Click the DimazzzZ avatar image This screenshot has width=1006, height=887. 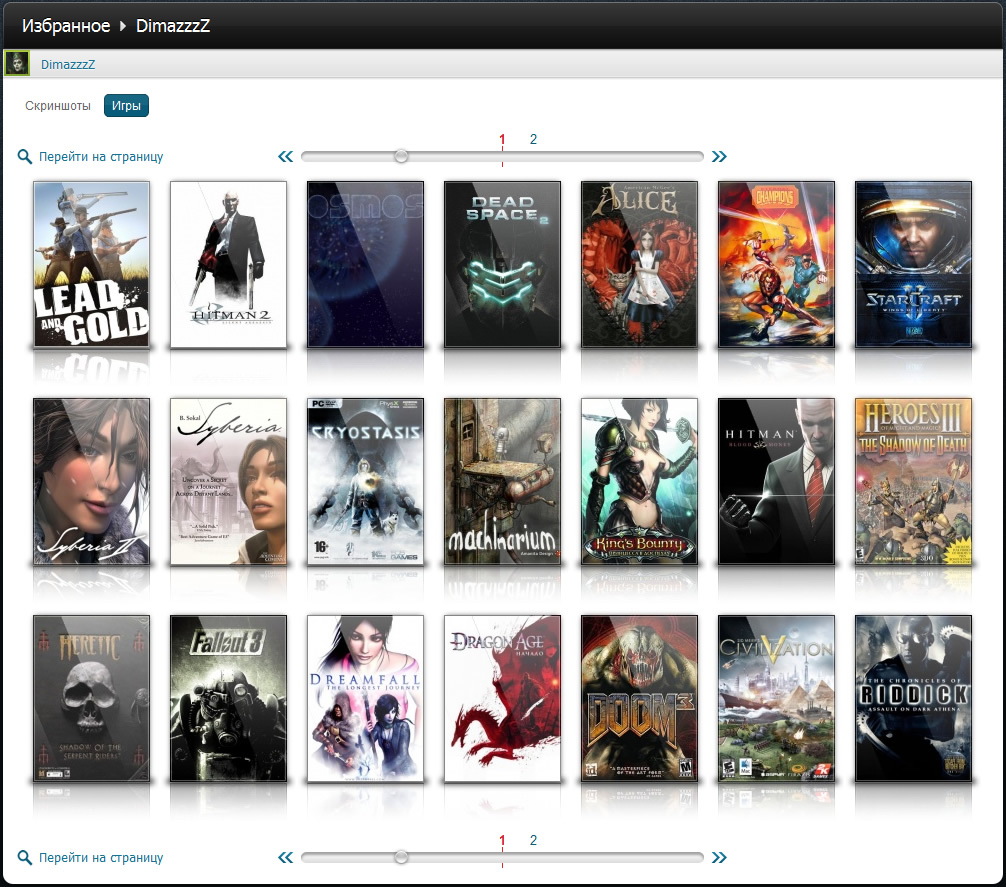click(x=17, y=63)
